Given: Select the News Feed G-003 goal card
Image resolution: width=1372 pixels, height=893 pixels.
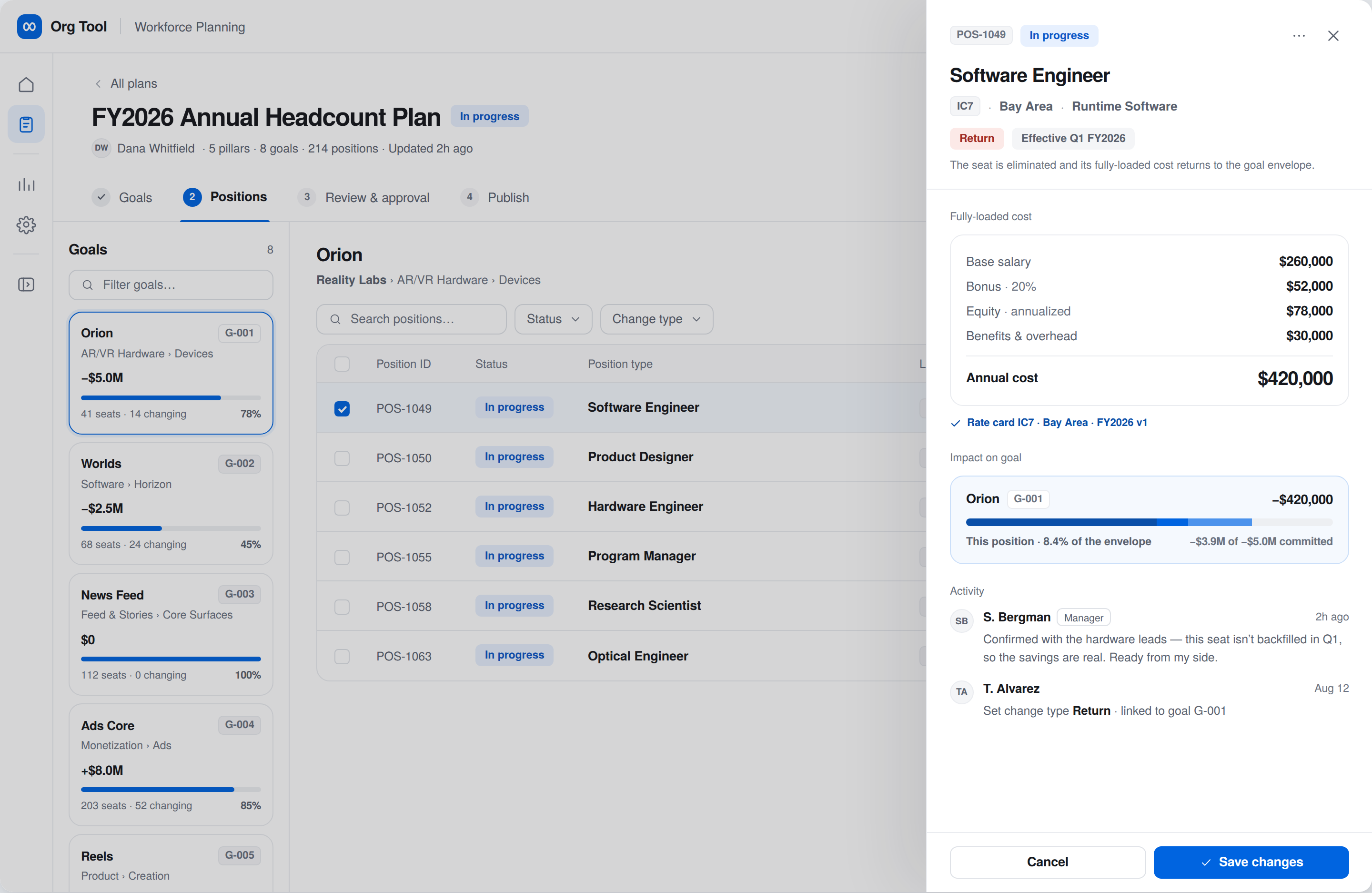Looking at the screenshot, I should pos(171,634).
